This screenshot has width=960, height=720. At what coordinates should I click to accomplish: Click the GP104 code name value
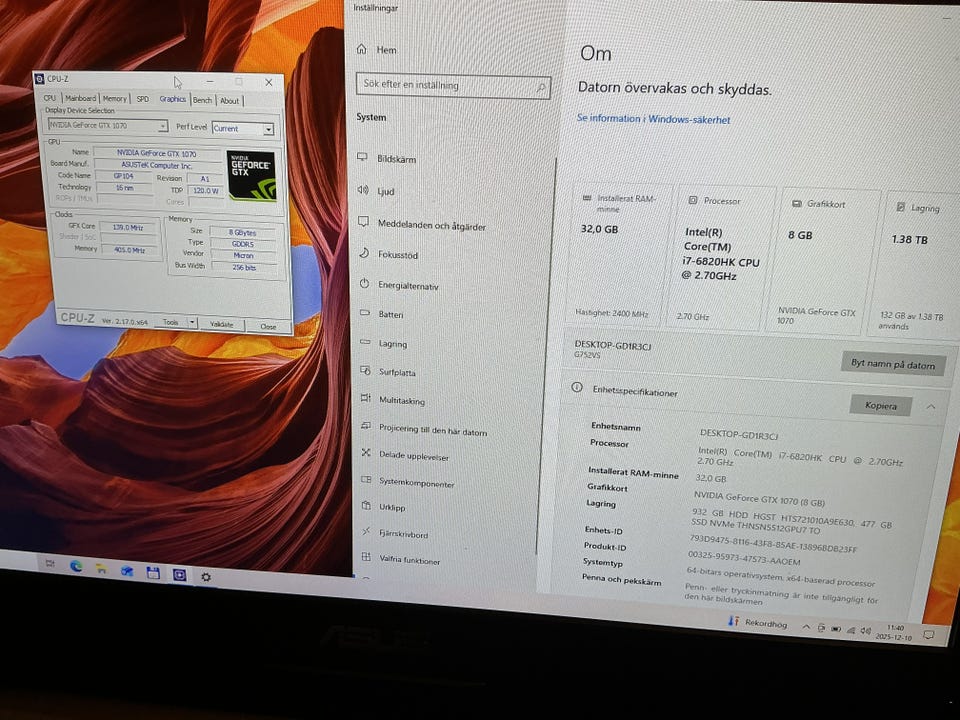coord(124,176)
